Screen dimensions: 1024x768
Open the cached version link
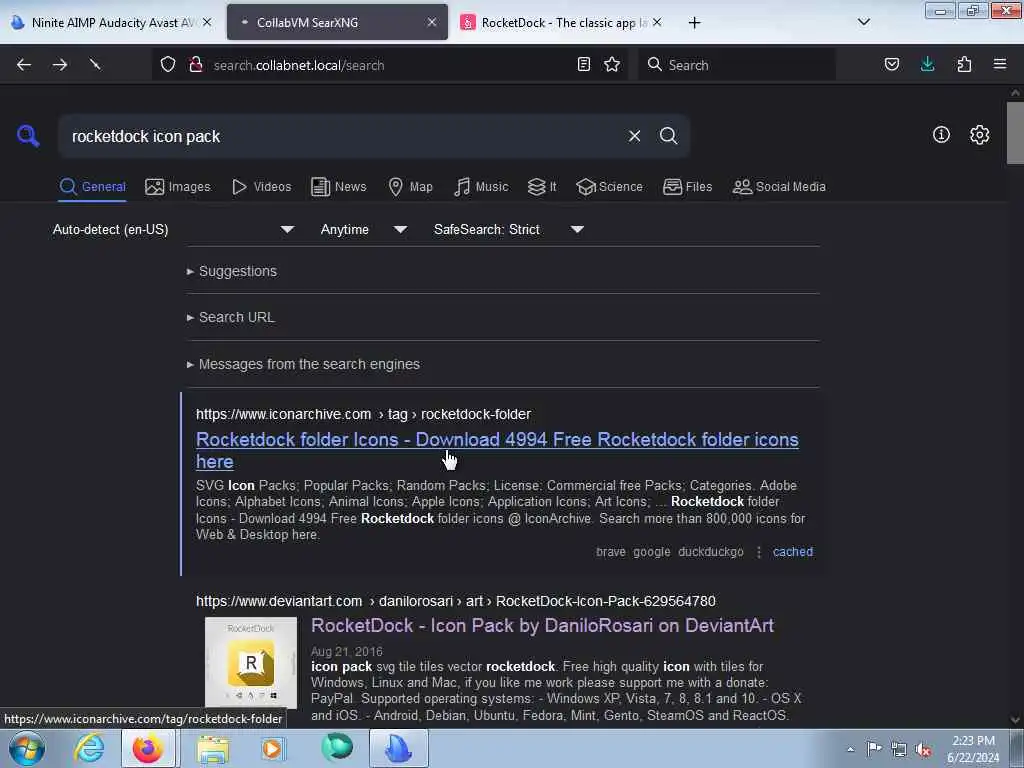(793, 552)
